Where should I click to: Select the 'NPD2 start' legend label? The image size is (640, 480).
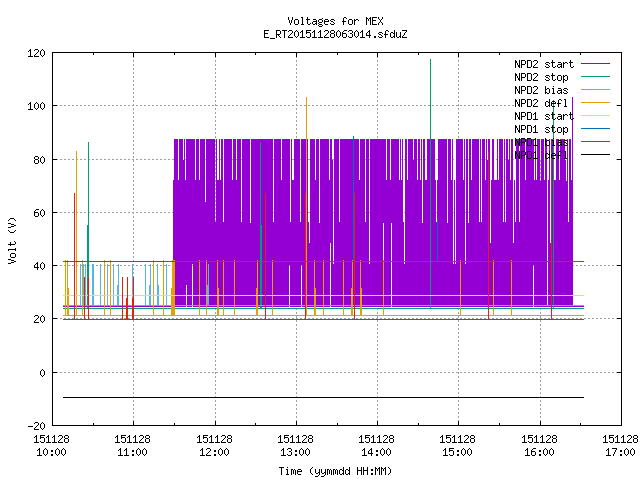[544, 64]
